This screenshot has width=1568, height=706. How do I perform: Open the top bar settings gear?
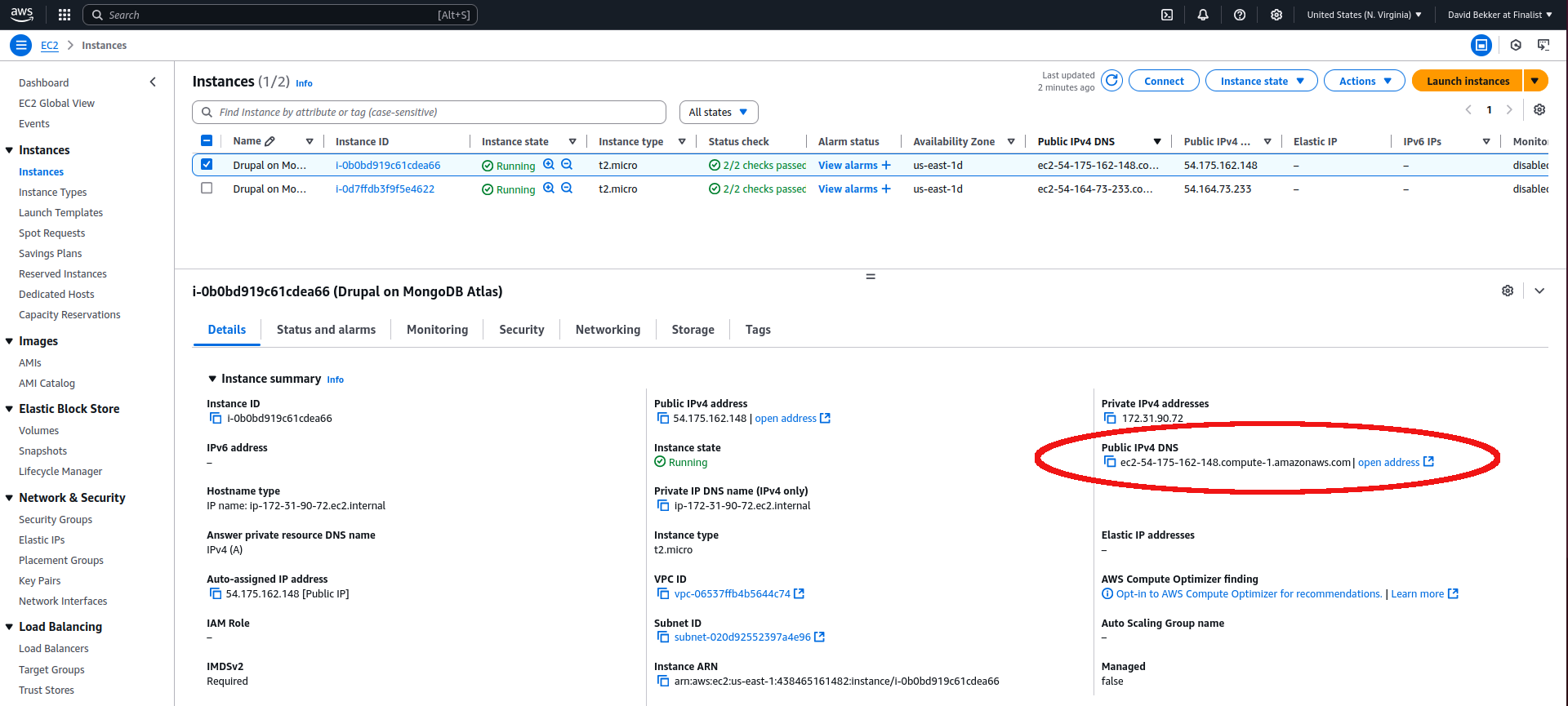click(x=1276, y=15)
